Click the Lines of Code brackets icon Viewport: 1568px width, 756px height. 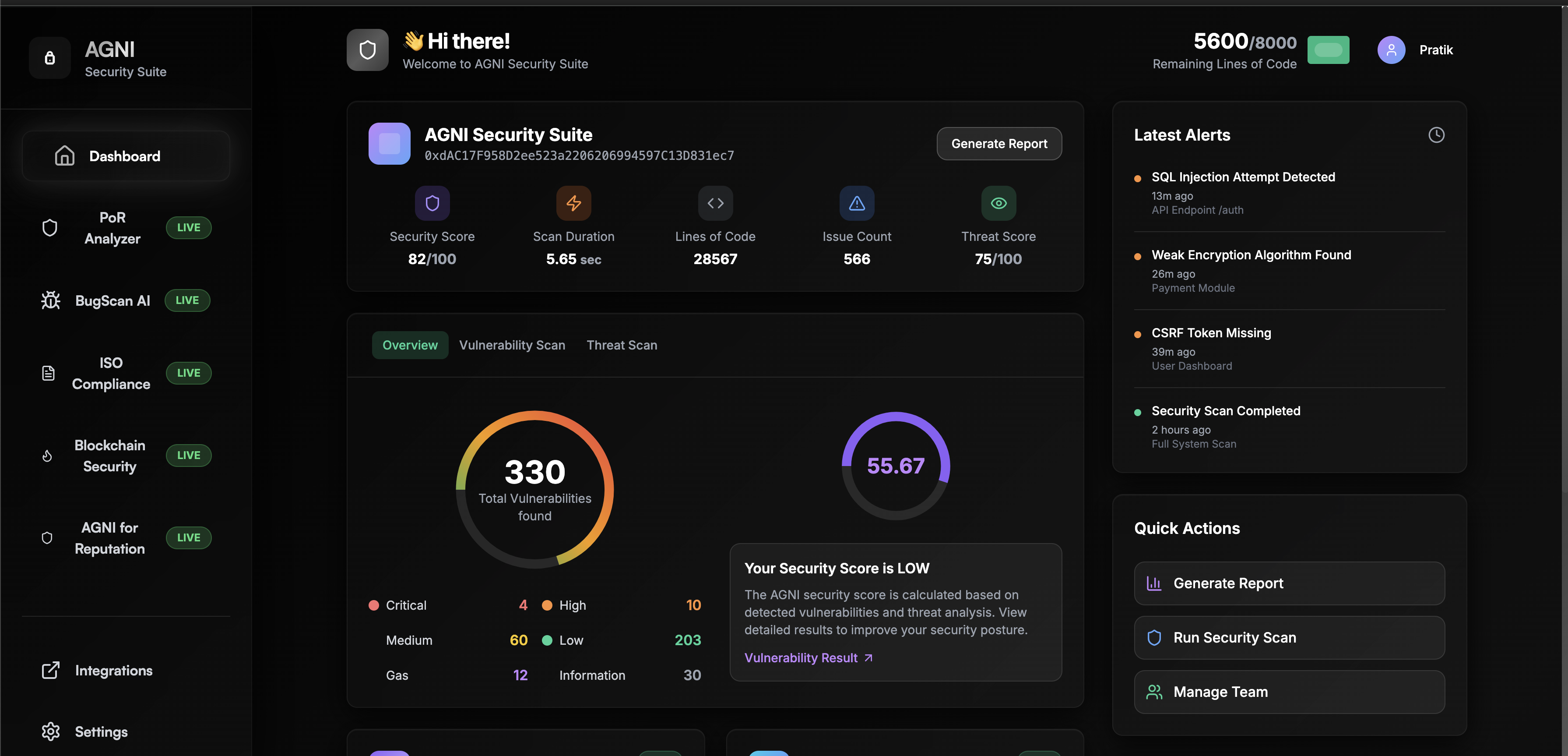tap(715, 203)
